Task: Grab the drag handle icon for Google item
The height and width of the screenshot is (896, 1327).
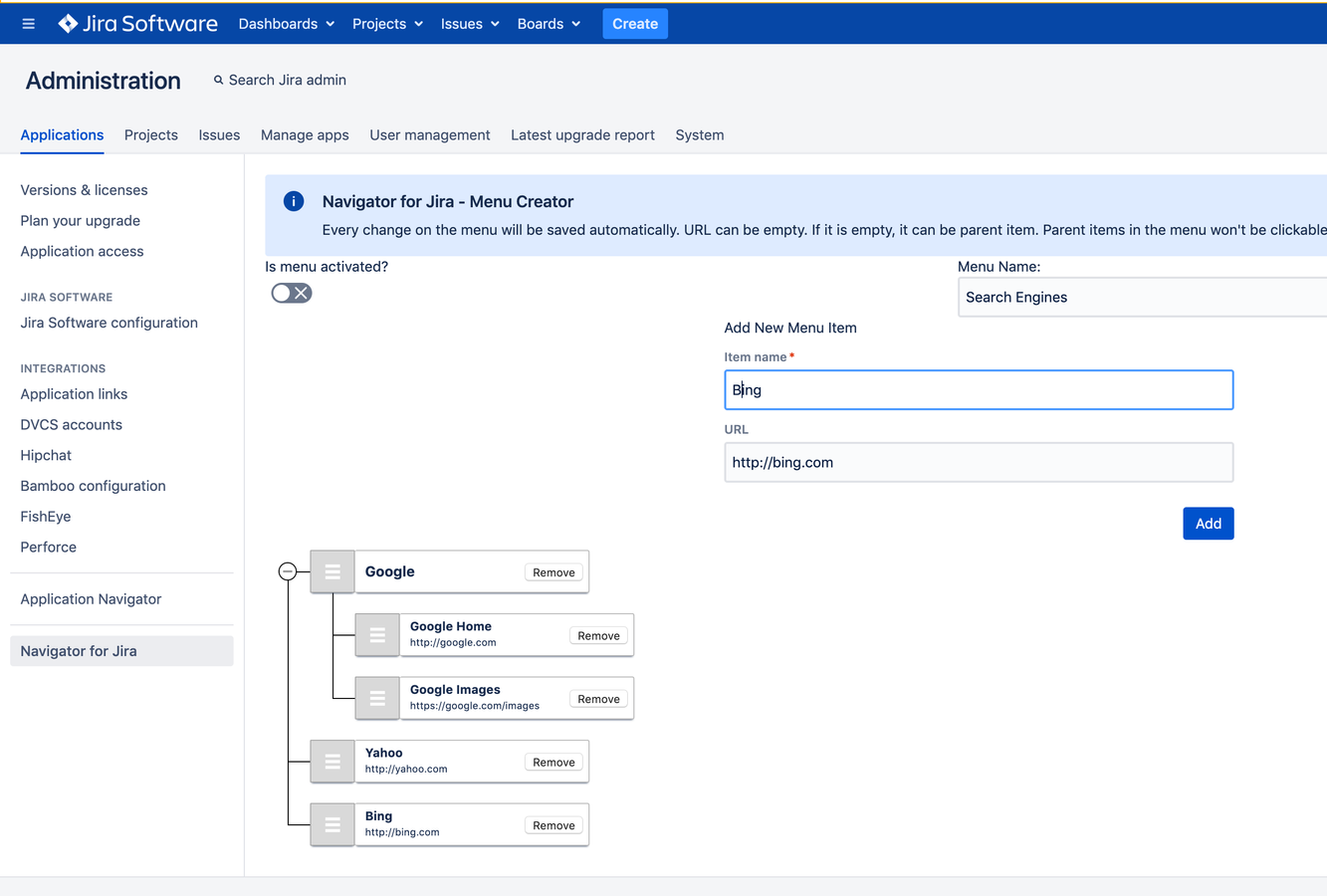Action: coord(332,571)
